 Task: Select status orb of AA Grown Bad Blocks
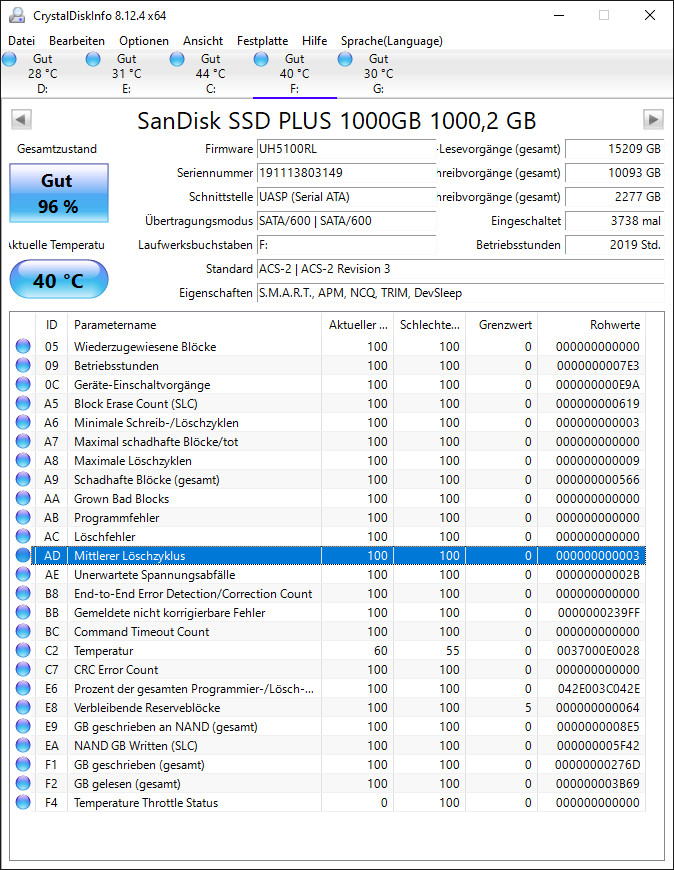point(23,498)
